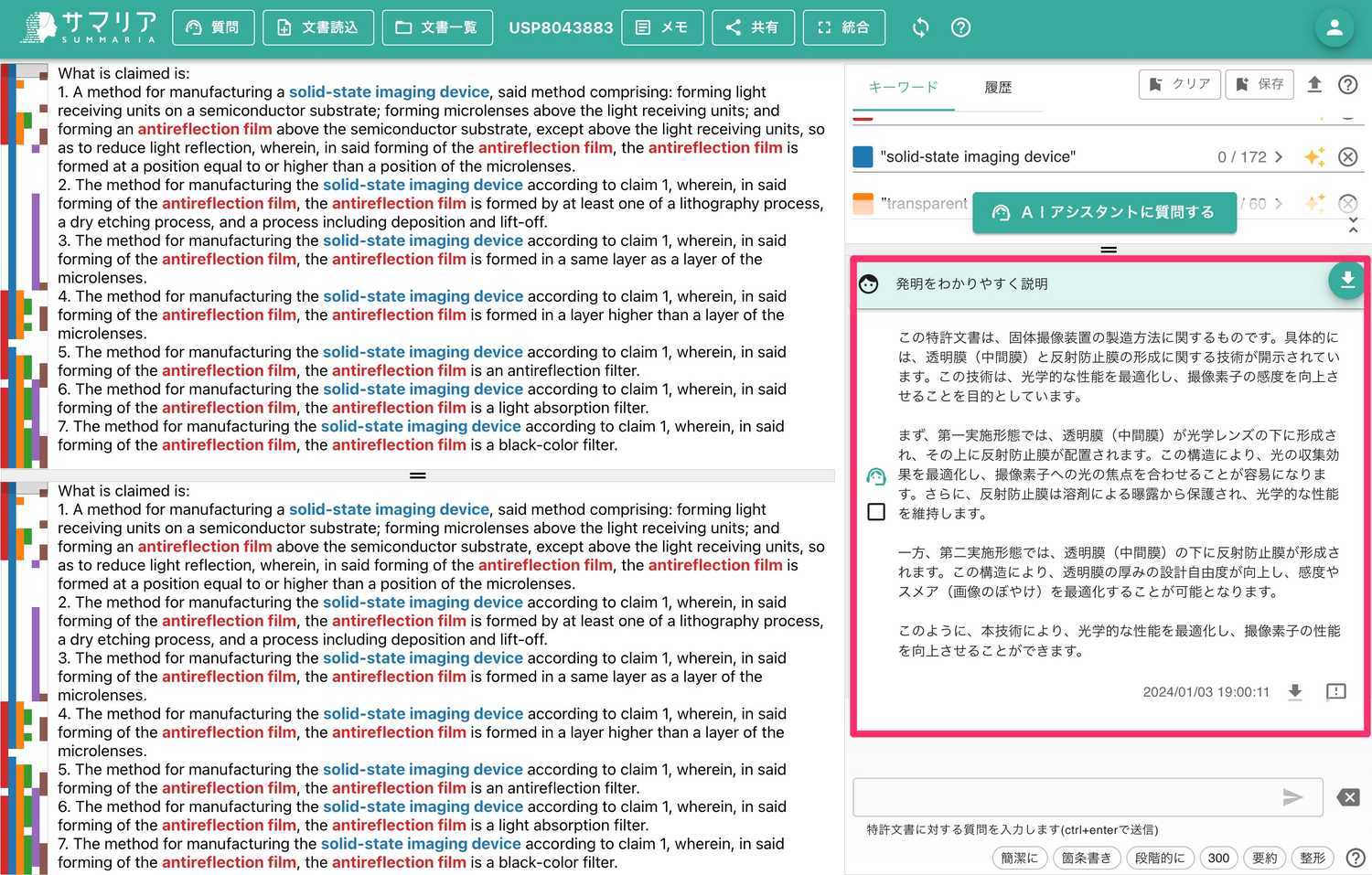Click the head icon on 質問 button
The width and height of the screenshot is (1372, 875).
pos(193,27)
